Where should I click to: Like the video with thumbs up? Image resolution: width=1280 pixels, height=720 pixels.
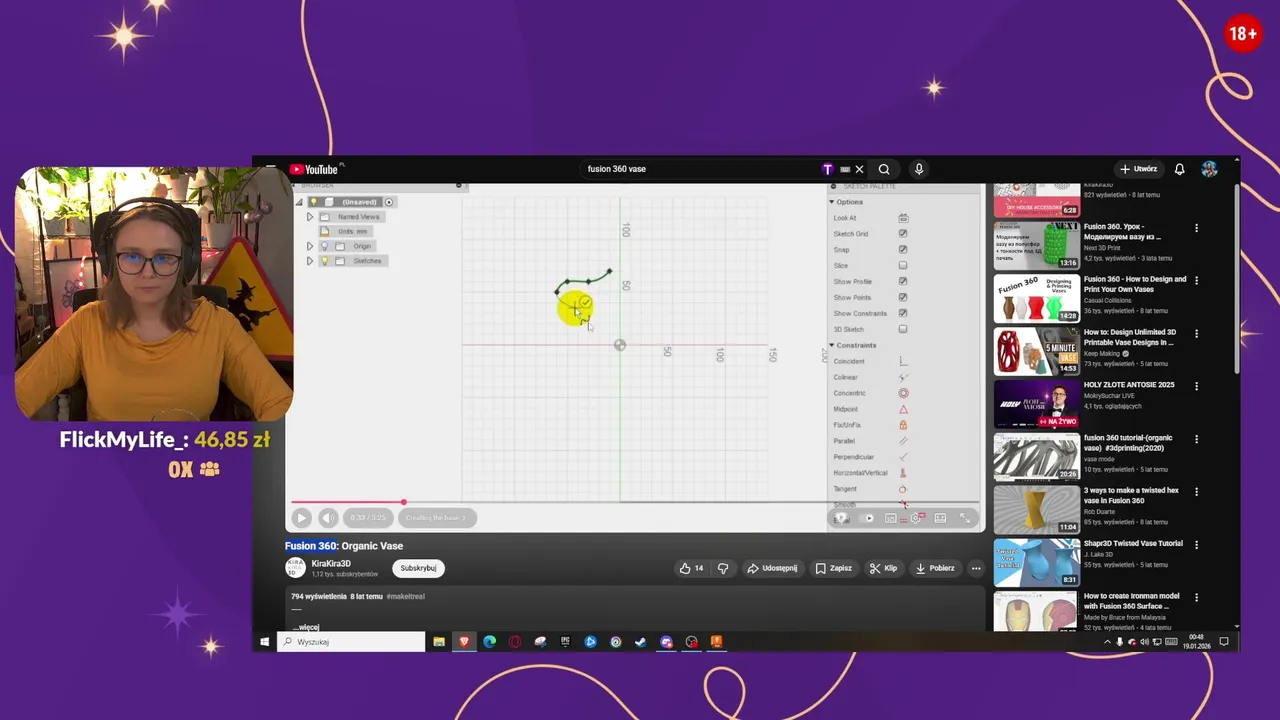(x=691, y=568)
